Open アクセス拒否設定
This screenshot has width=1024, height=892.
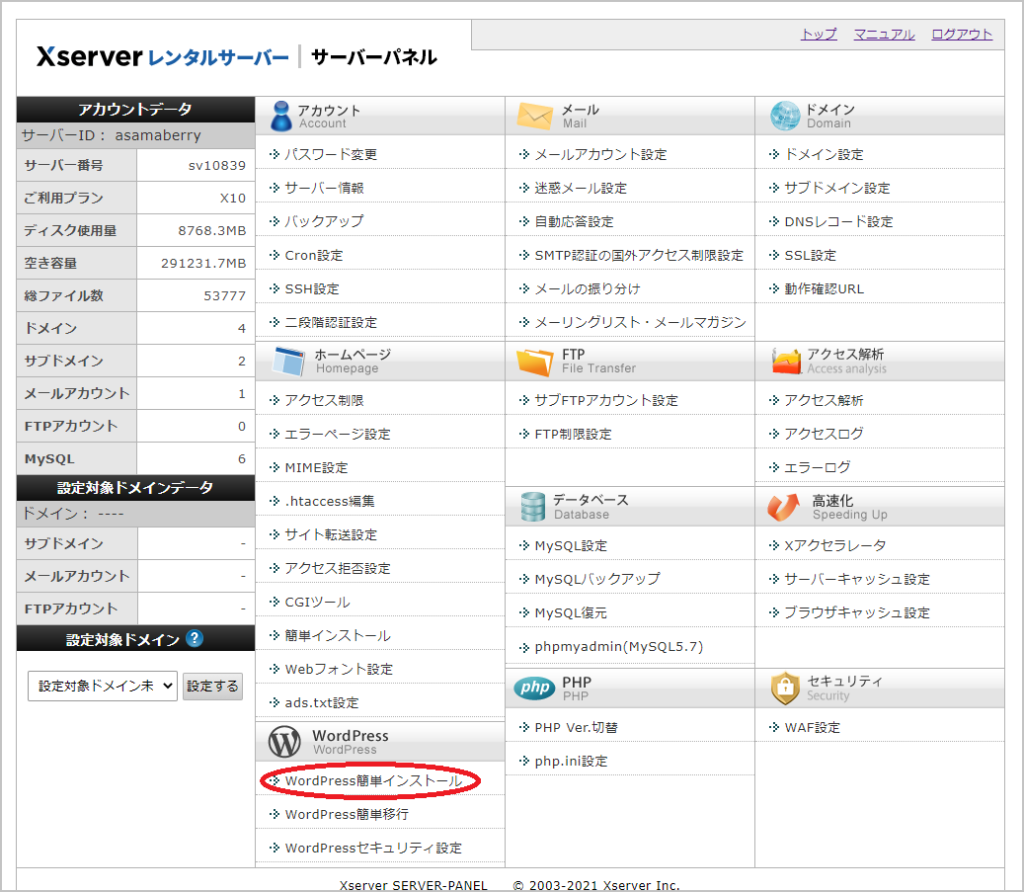point(338,569)
